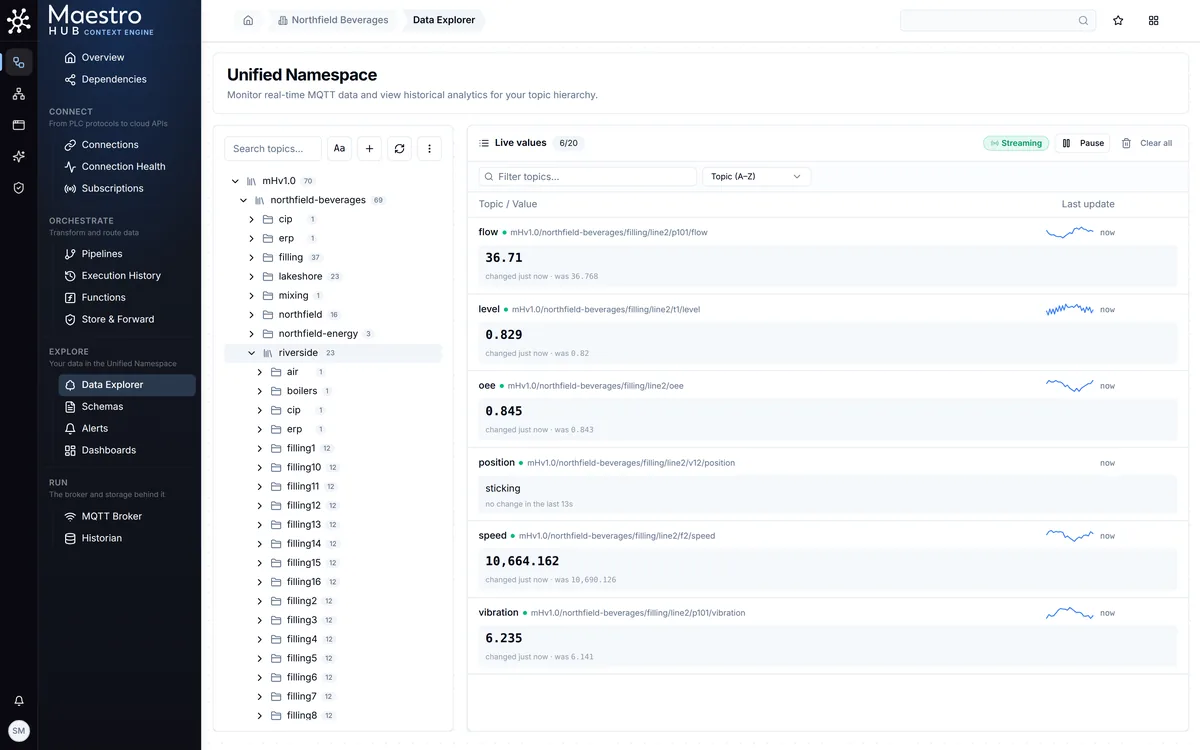This screenshot has height=750, width=1200.
Task: Select the shield rail icon
Action: click(x=18, y=188)
